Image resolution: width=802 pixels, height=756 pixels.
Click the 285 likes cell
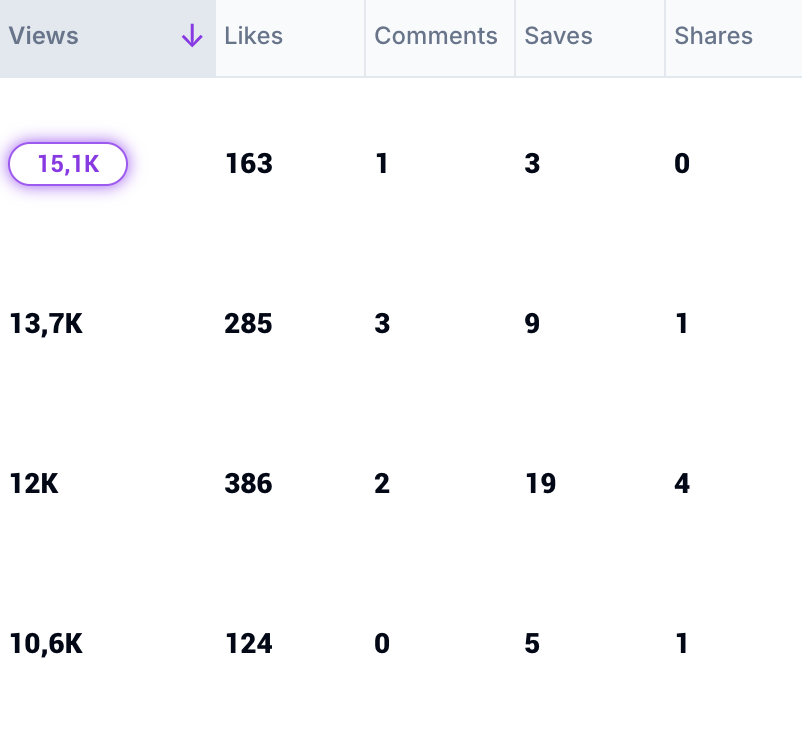pos(249,324)
